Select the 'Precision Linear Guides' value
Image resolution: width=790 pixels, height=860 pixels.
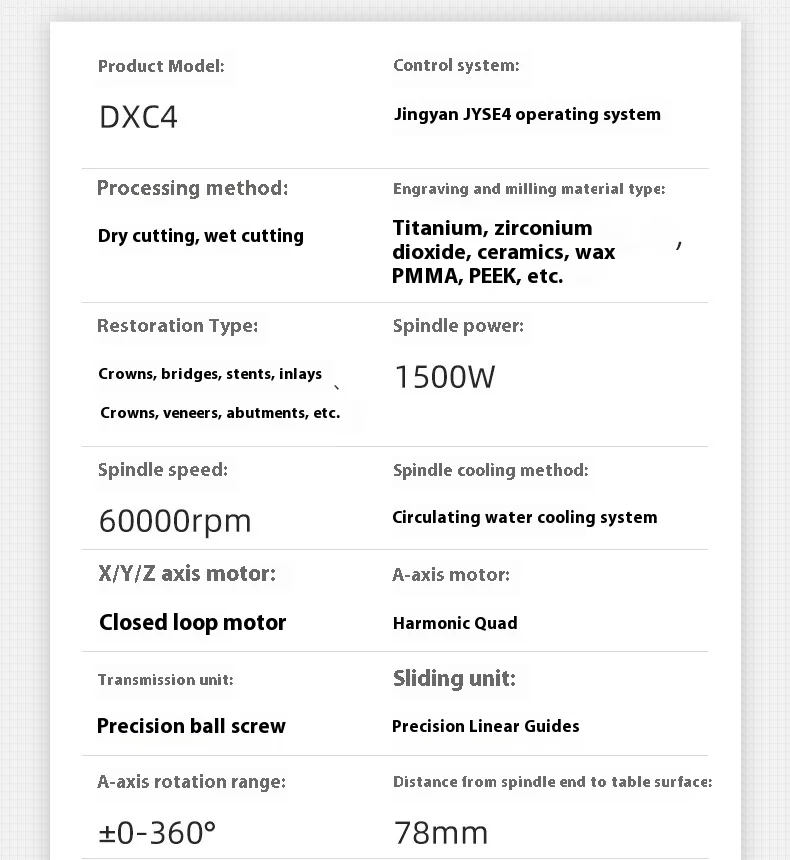486,726
